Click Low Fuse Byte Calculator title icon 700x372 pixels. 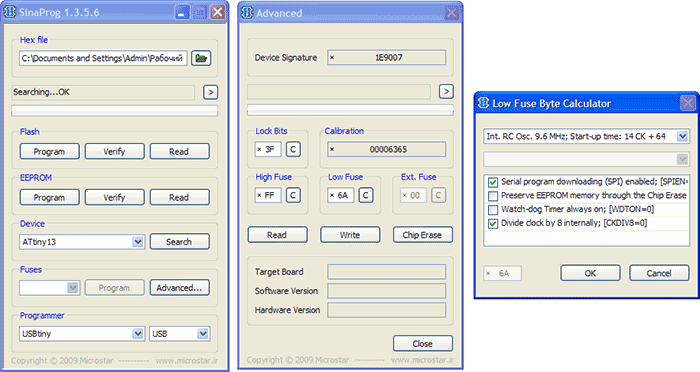(x=483, y=103)
